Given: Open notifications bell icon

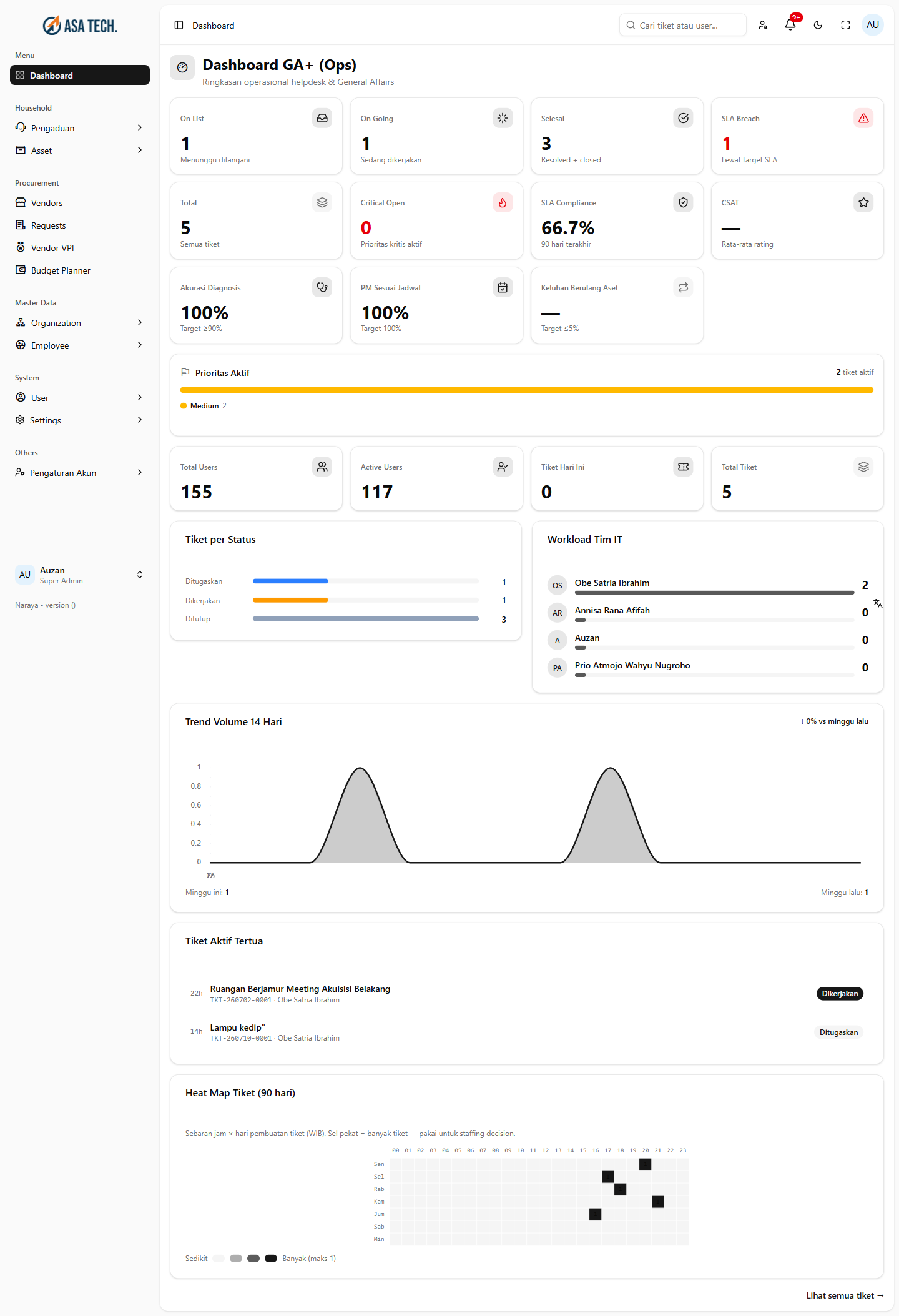Looking at the screenshot, I should pyautogui.click(x=790, y=25).
